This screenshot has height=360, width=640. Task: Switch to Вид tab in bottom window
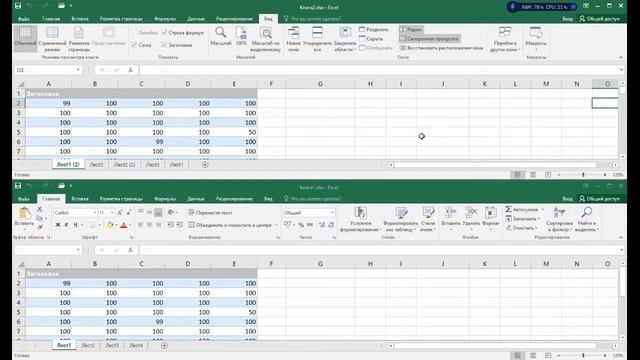(268, 199)
